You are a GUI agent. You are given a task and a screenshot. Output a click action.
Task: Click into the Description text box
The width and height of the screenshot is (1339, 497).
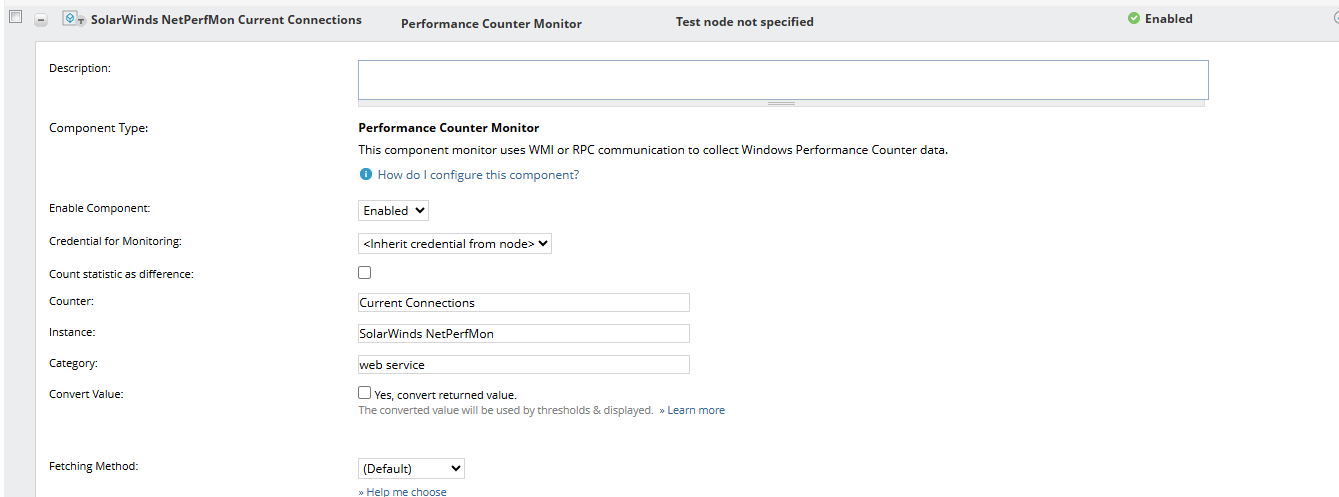[782, 79]
